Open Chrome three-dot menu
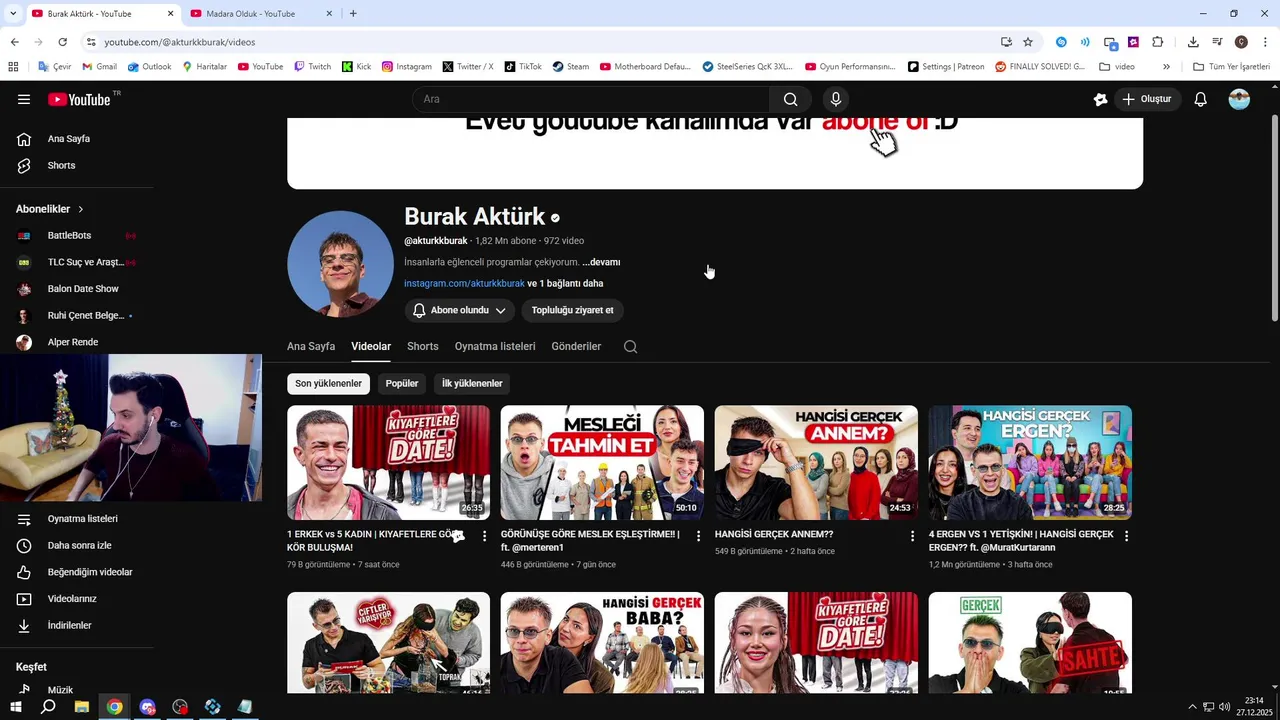 point(1265,42)
